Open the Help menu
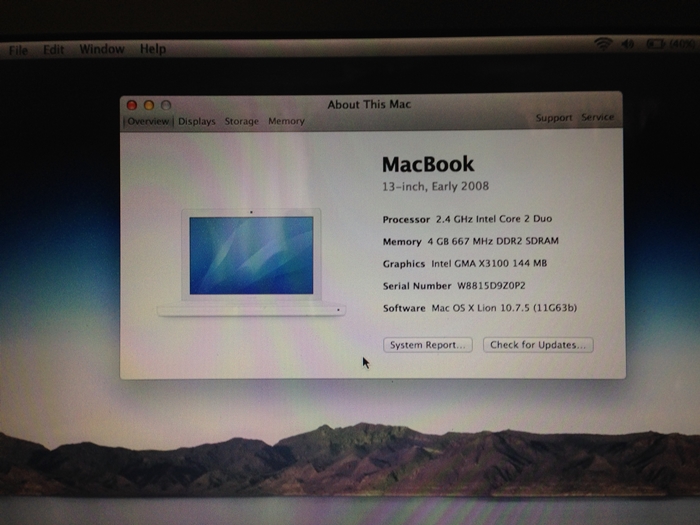Viewport: 700px width, 525px height. [153, 49]
